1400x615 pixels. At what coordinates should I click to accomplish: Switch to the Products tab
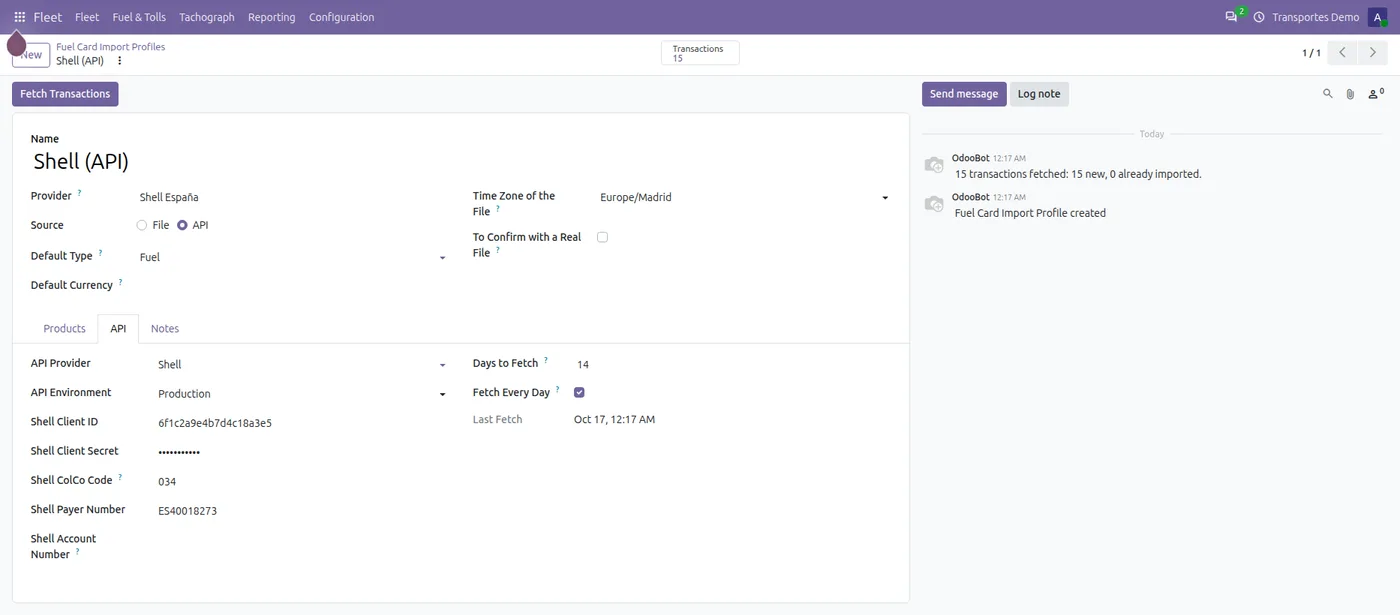tap(64, 328)
